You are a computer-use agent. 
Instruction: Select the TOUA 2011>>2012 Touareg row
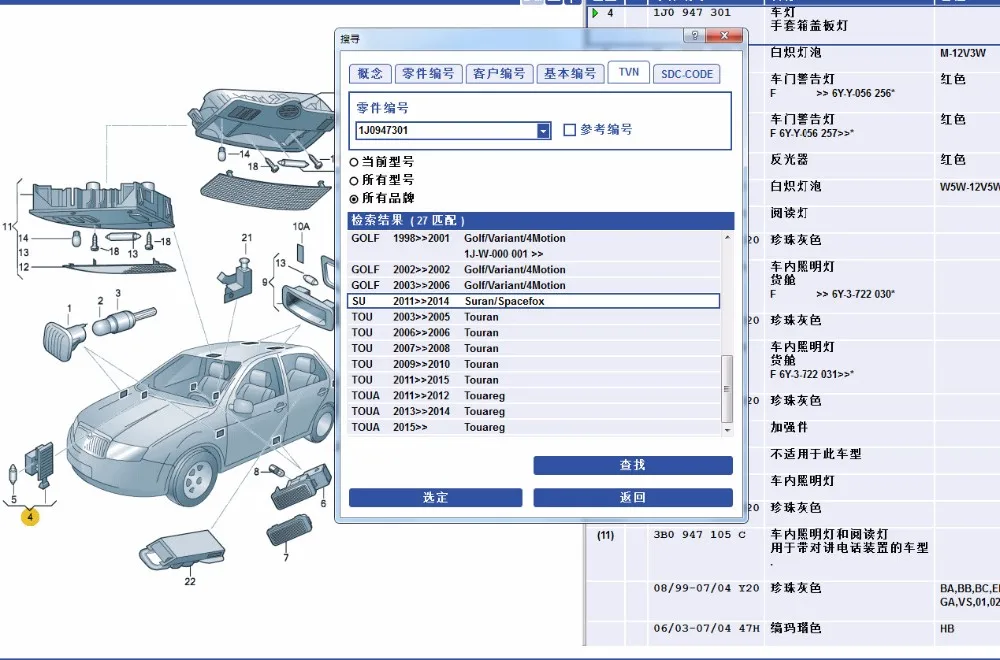[534, 396]
